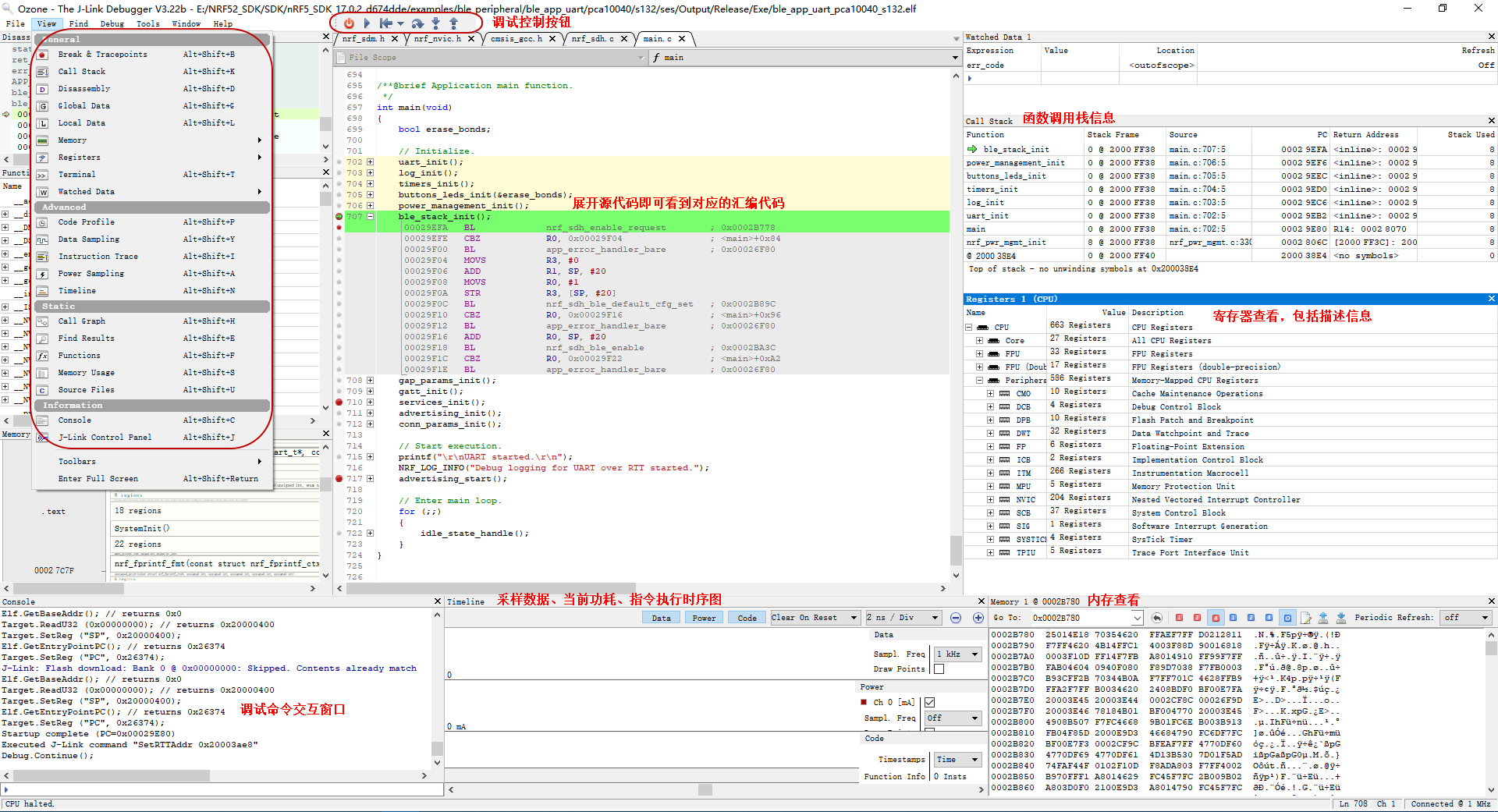This screenshot has height=812, width=1498.
Task: Expand the FPU registers tree node
Action: click(x=979, y=354)
